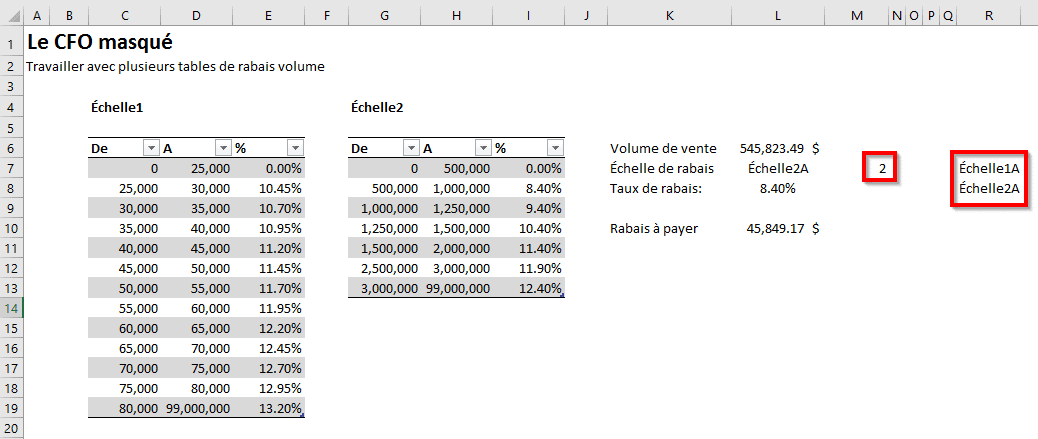This screenshot has height=439, width=1038.
Task: Open the De filter dropdown in Échelle1 table
Action: click(x=151, y=148)
